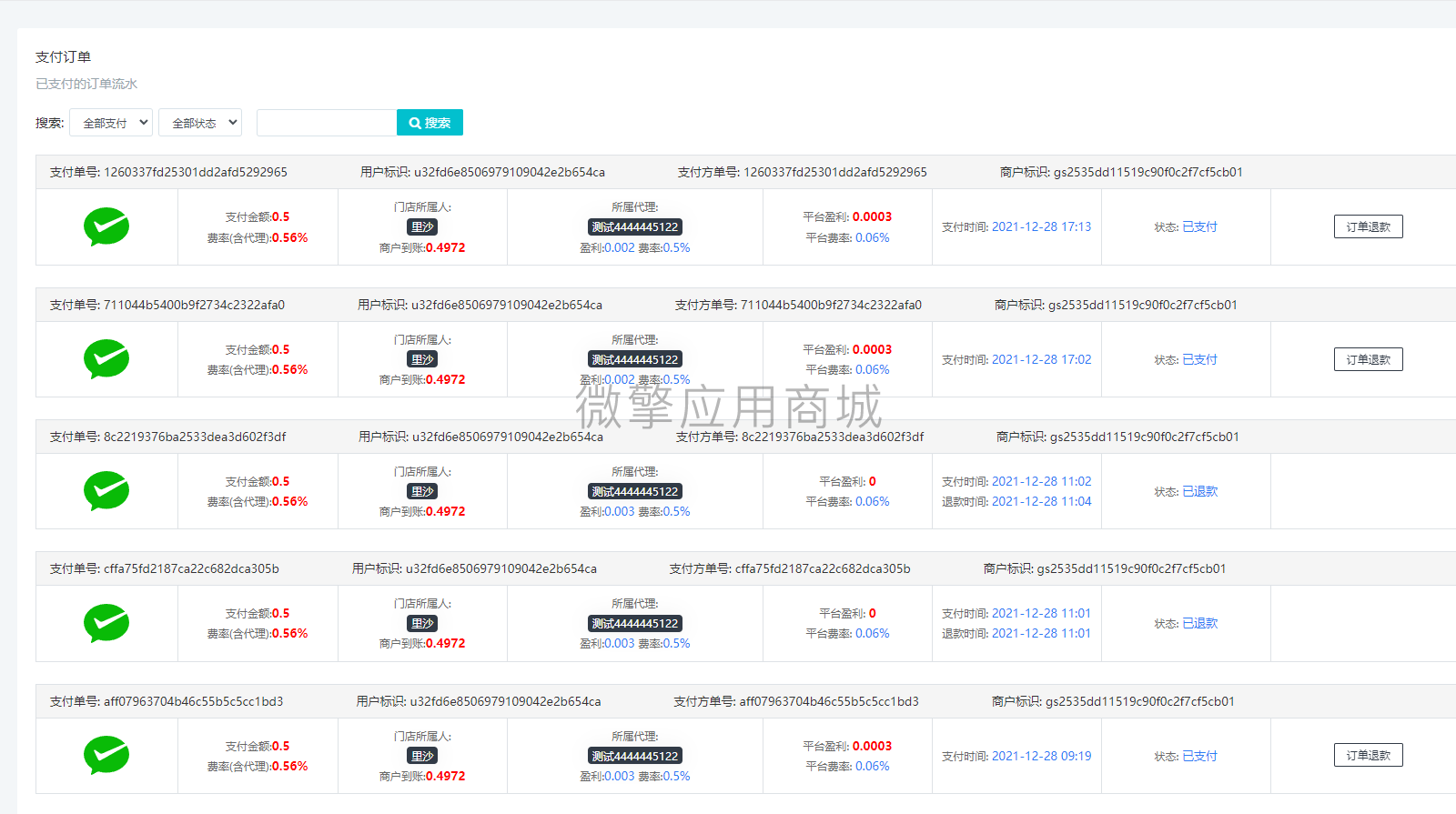
Task: Click 盈利 0.002 费率 0.5% in the 17:13 order
Action: click(635, 247)
